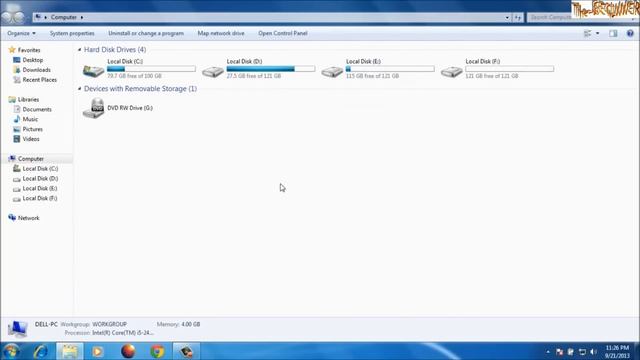Image resolution: width=640 pixels, height=360 pixels.
Task: Select the DVD RW Drive (G:) icon
Action: pos(93,108)
